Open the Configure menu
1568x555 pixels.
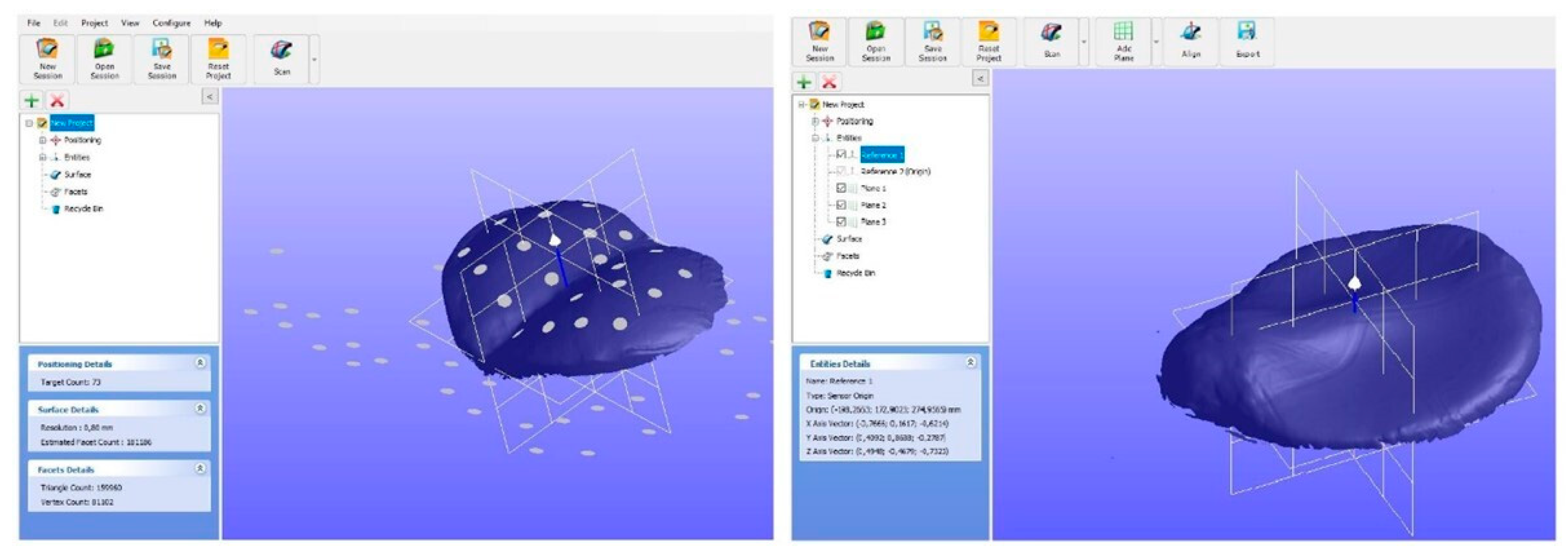click(x=171, y=23)
